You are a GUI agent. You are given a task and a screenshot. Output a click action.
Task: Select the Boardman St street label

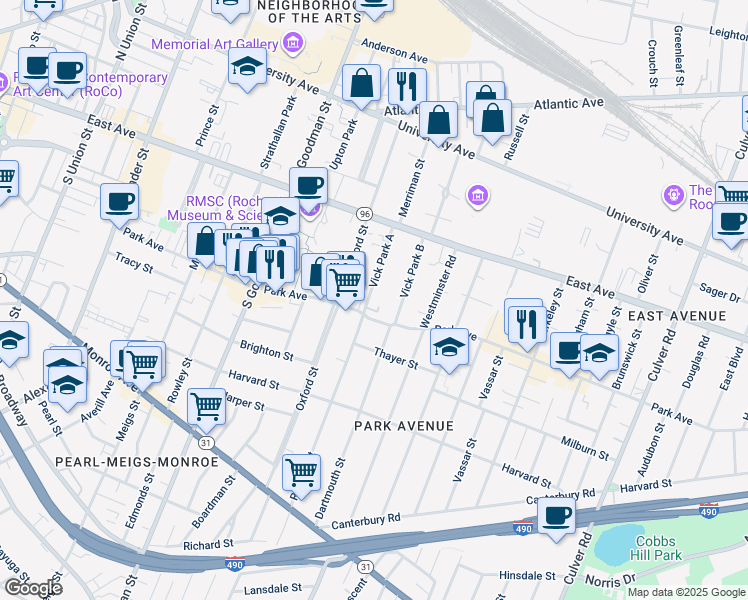214,502
